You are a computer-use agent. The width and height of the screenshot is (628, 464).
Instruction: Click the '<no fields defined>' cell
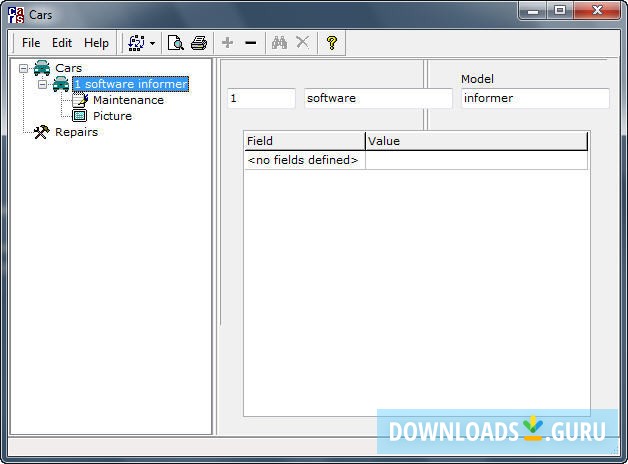click(304, 160)
